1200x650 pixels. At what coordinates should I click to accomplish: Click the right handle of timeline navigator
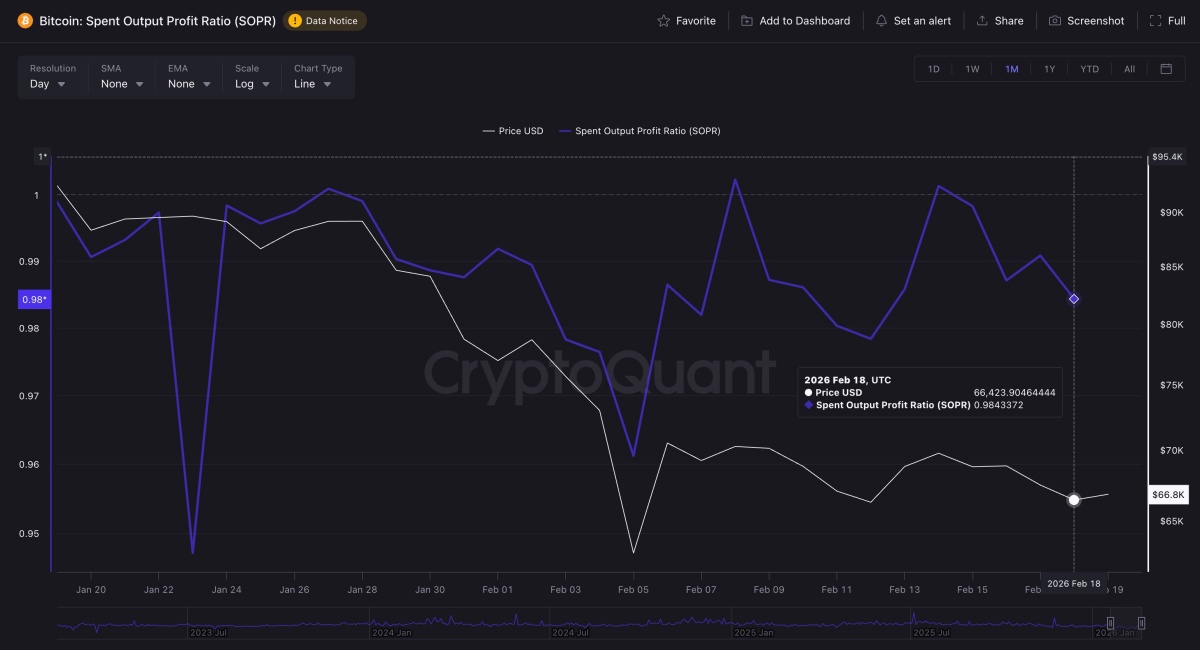pos(1141,624)
